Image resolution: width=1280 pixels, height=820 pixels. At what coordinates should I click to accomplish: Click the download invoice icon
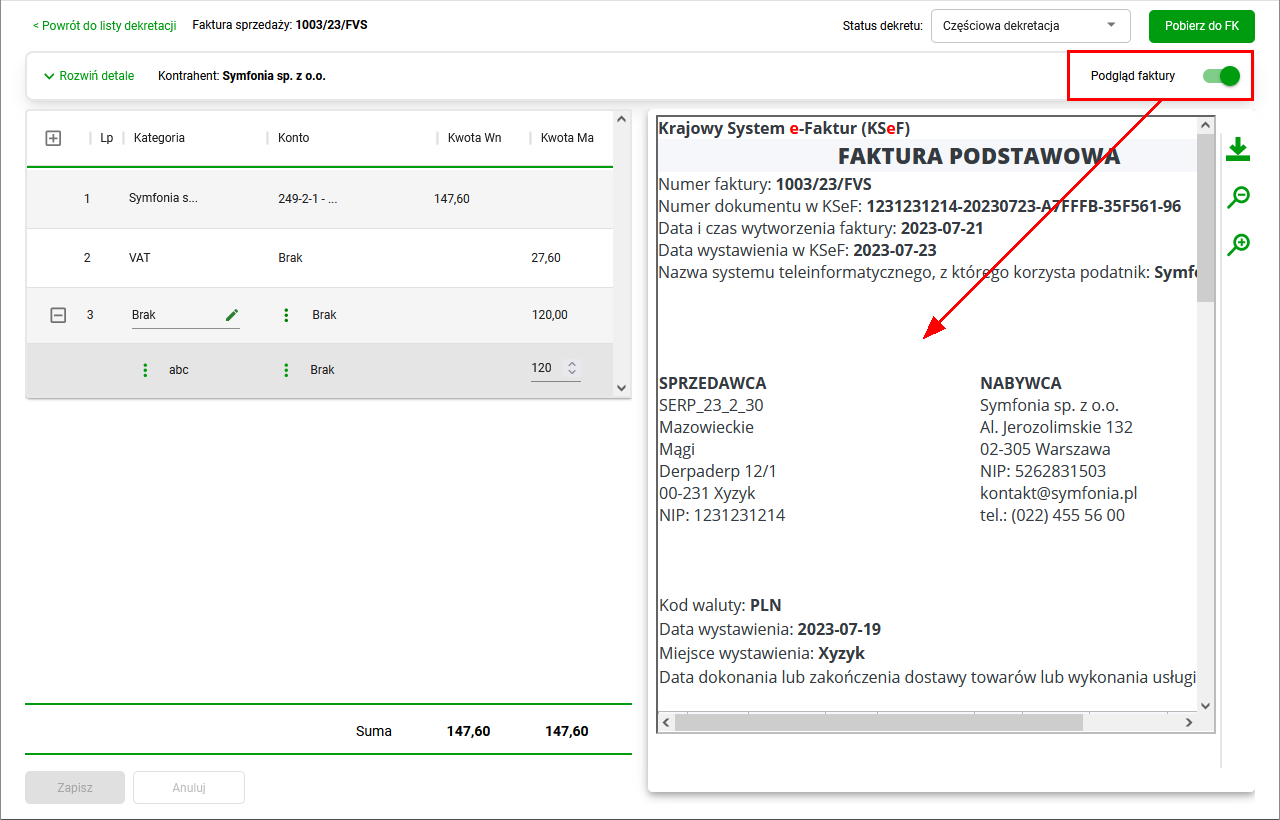pos(1238,150)
